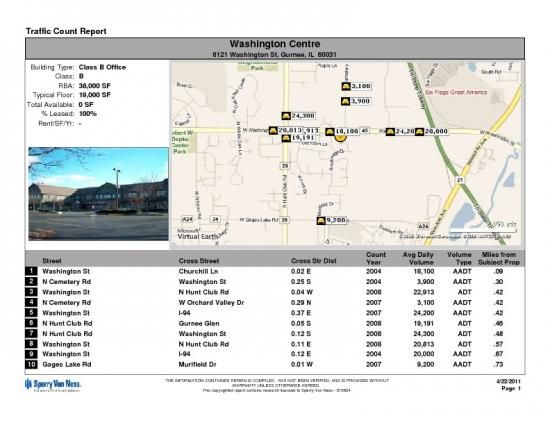Select row number badge 3 in table

pos(31,292)
